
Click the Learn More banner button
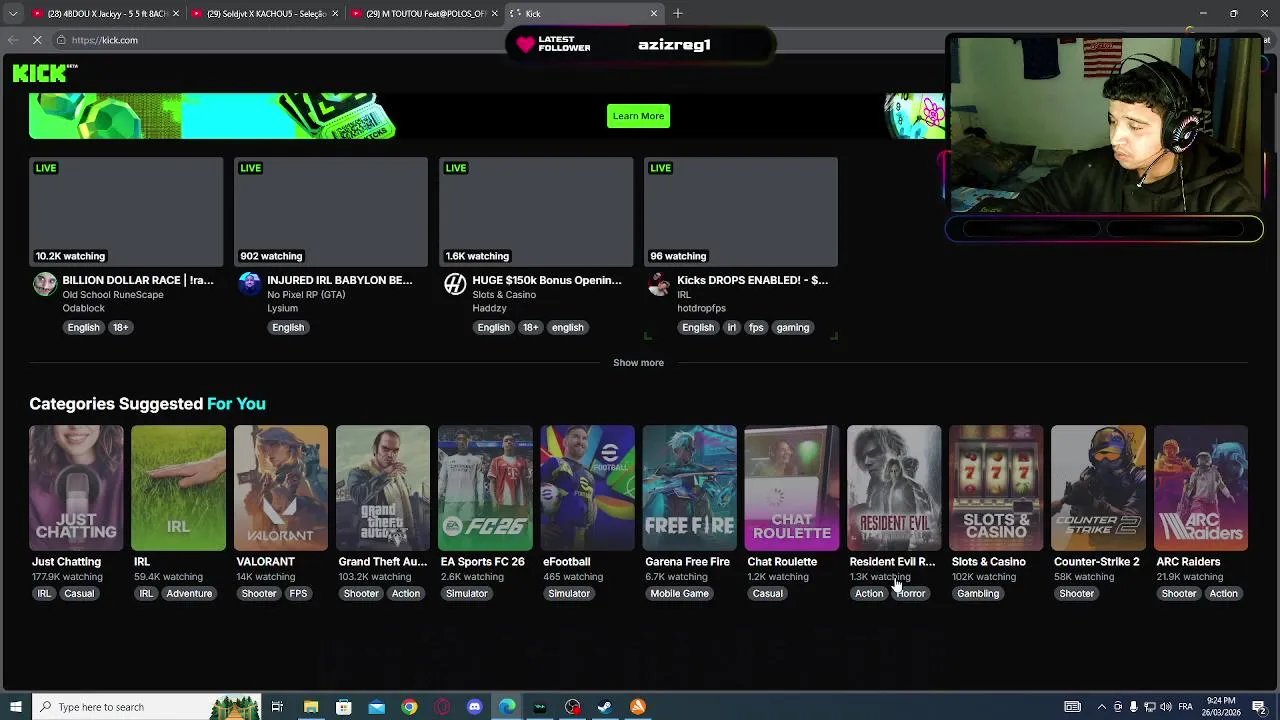point(638,116)
